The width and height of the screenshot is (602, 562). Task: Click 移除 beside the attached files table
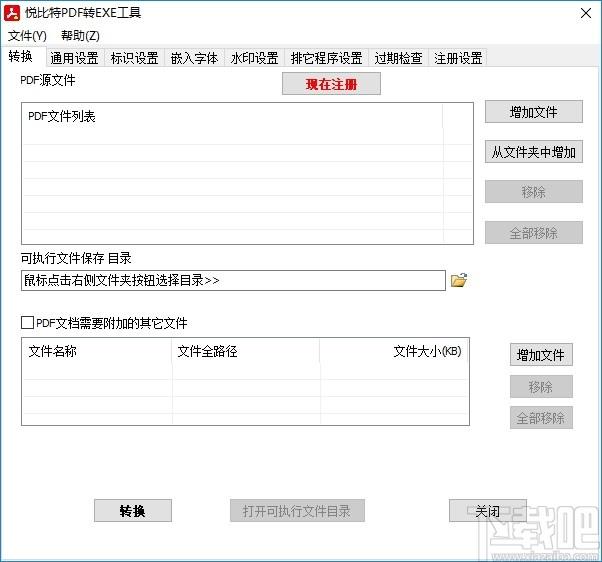pos(541,387)
